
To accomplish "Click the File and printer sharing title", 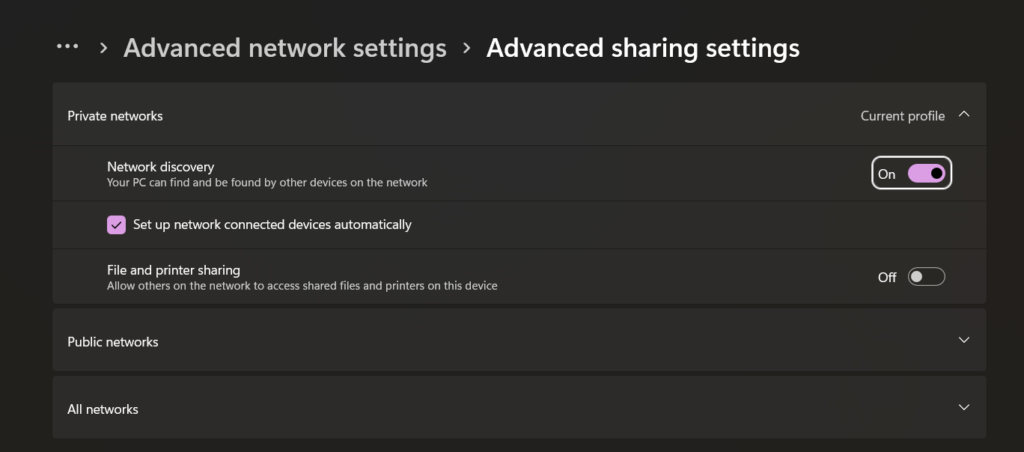I will (x=173, y=270).
